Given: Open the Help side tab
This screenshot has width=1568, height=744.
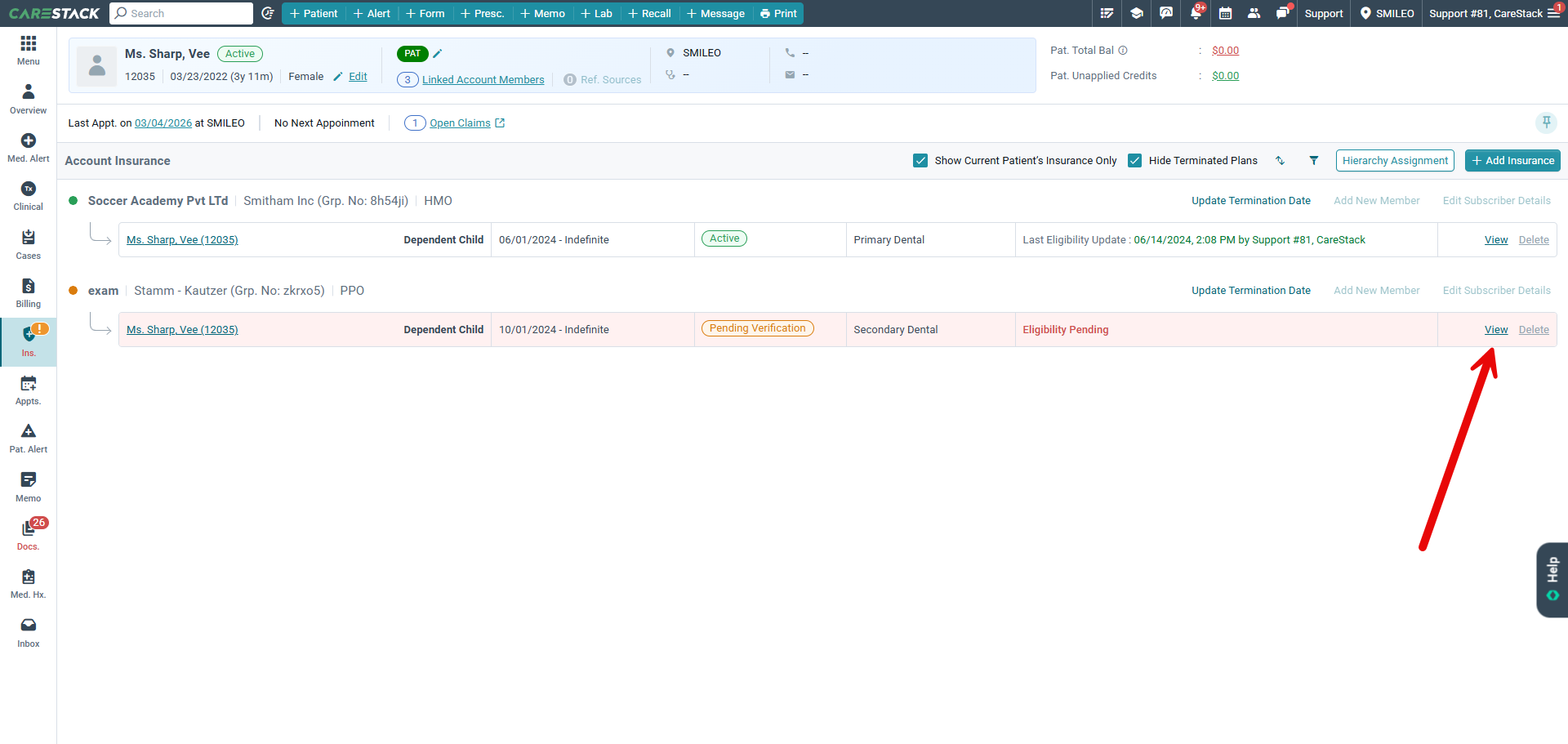Looking at the screenshot, I should click(1552, 580).
